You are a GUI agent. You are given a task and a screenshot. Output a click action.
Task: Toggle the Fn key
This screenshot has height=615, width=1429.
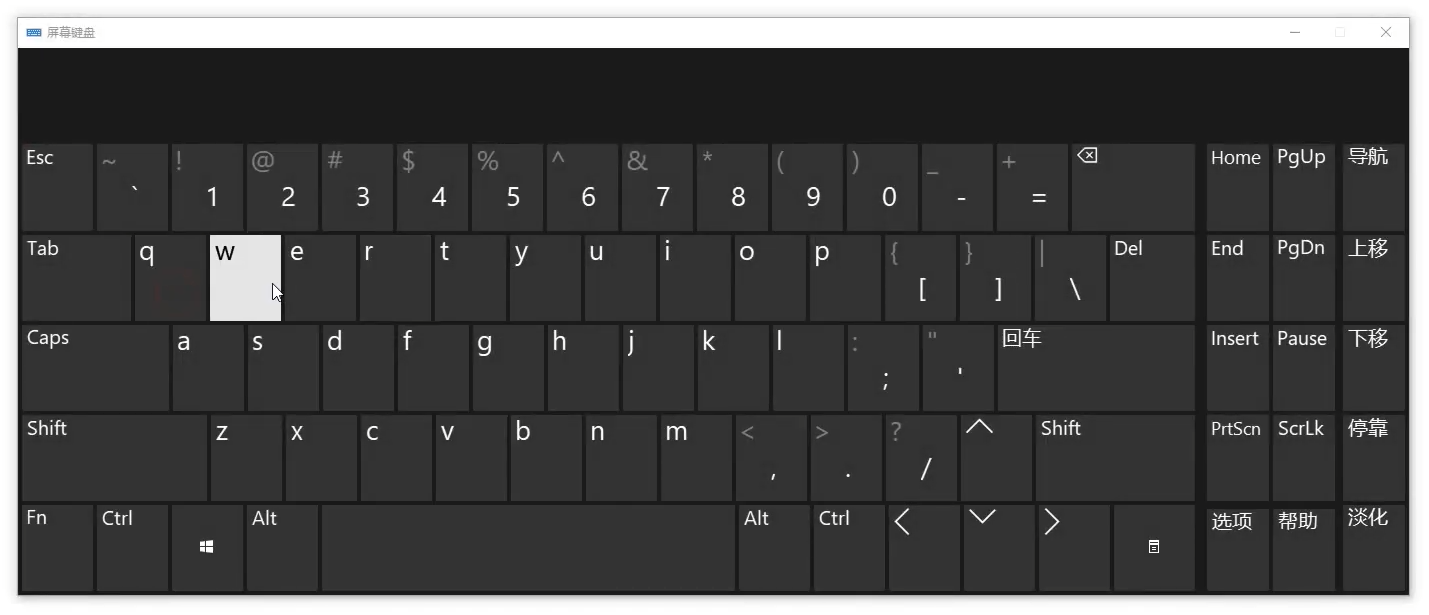click(x=57, y=548)
